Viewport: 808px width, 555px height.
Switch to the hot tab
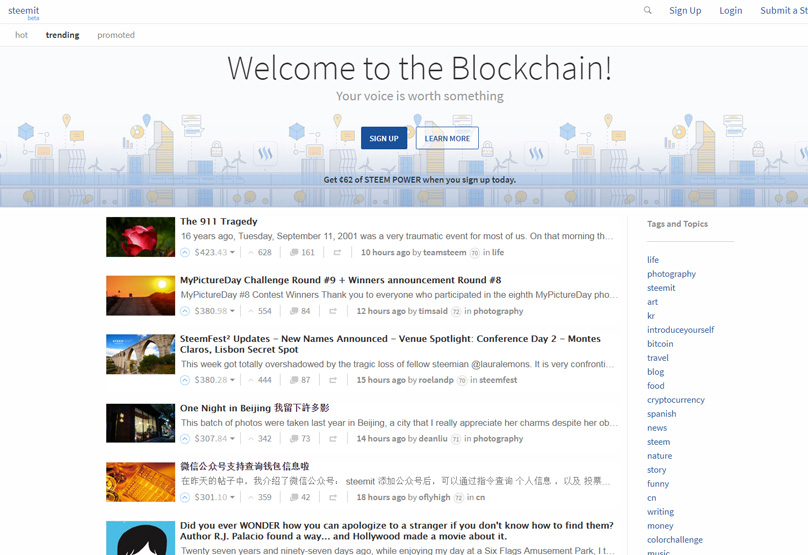click(21, 35)
